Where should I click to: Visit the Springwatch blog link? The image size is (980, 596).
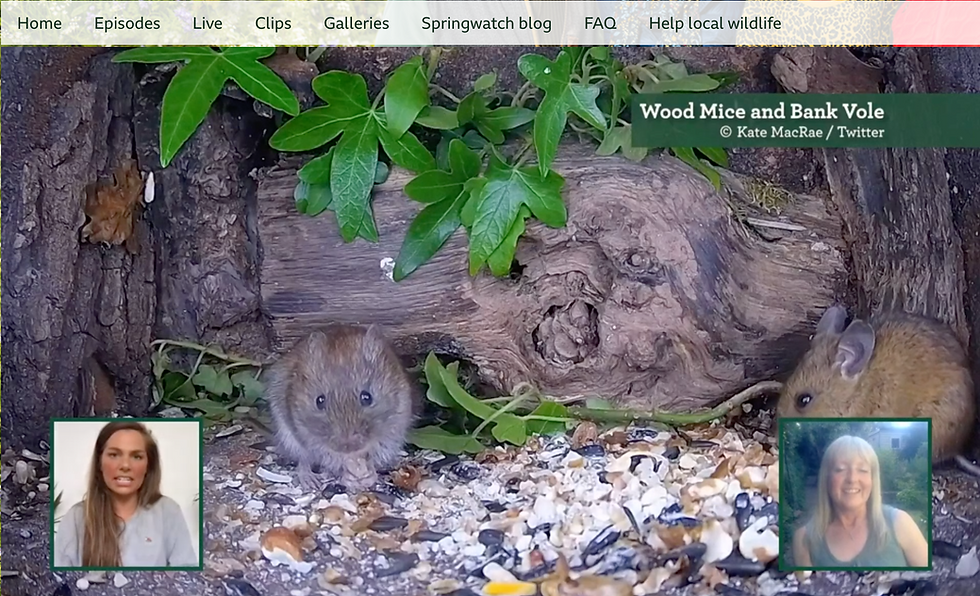(486, 24)
